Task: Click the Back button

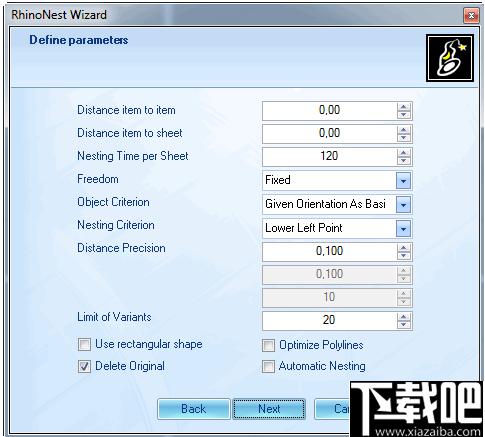Action: (194, 409)
